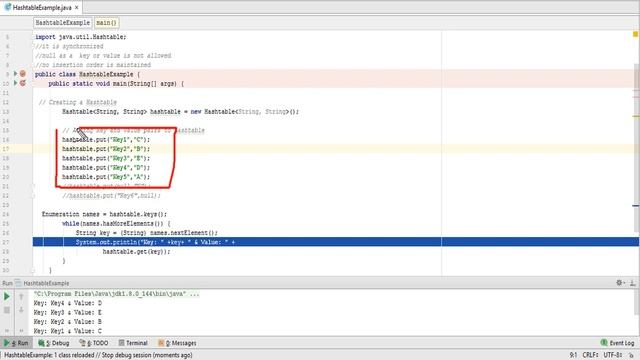
Task: Click the line putting "Key5","A"
Action: coord(106,177)
